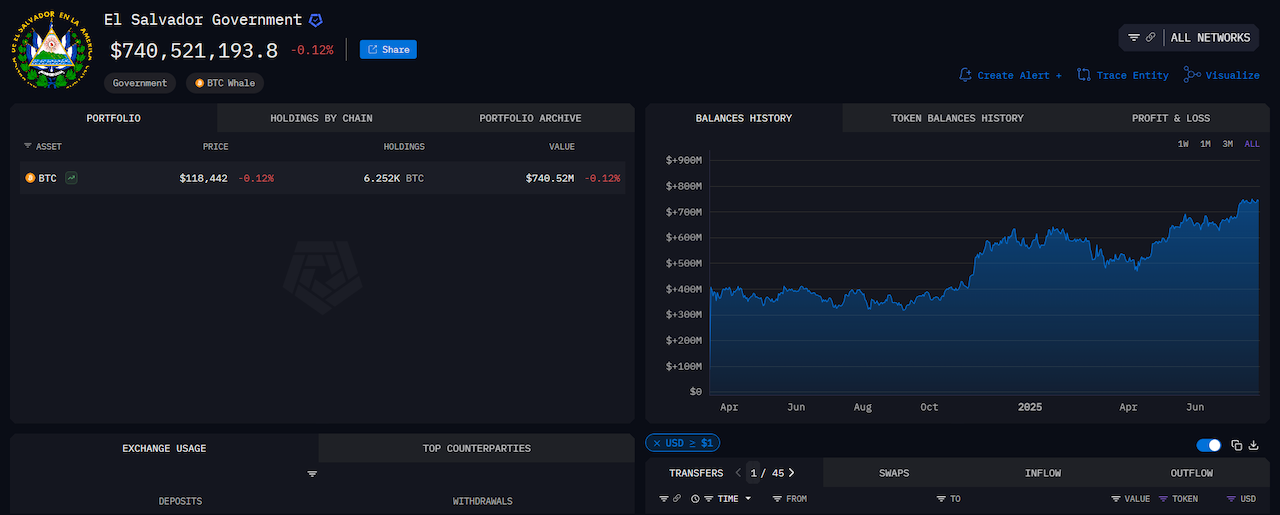Click the El Salvador coat of arms logo
This screenshot has height=515, width=1280.
pyautogui.click(x=50, y=51)
